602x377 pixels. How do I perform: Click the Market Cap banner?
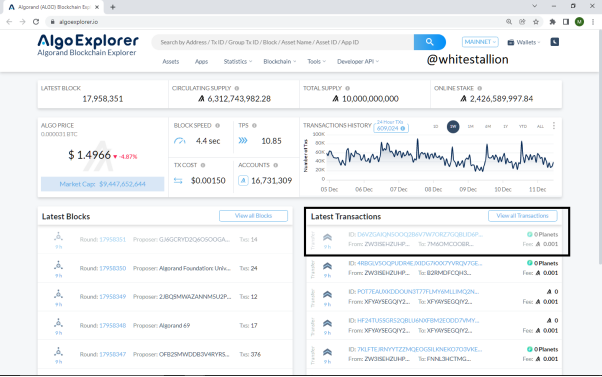point(103,184)
